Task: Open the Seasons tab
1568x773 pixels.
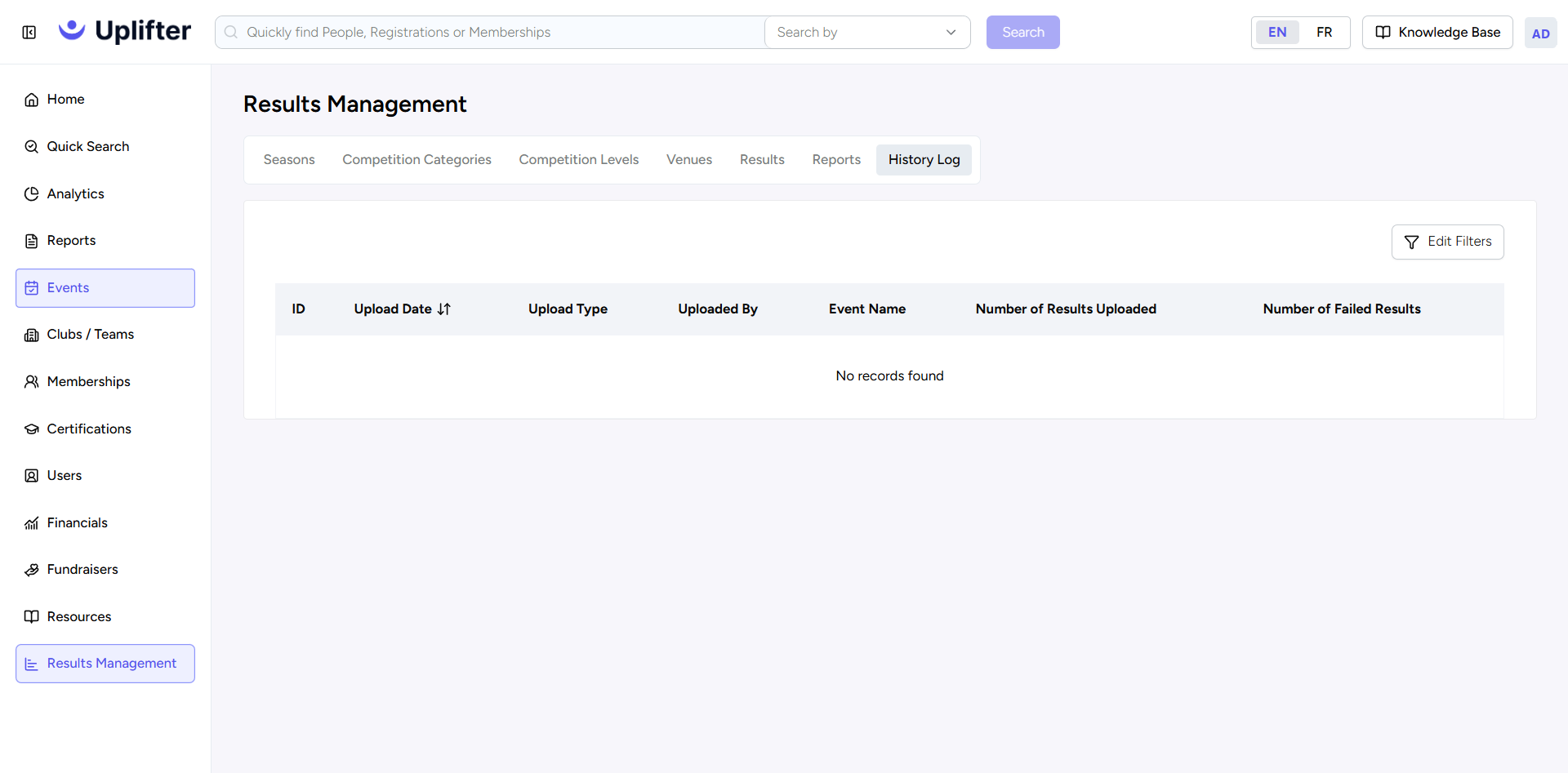Action: point(289,160)
